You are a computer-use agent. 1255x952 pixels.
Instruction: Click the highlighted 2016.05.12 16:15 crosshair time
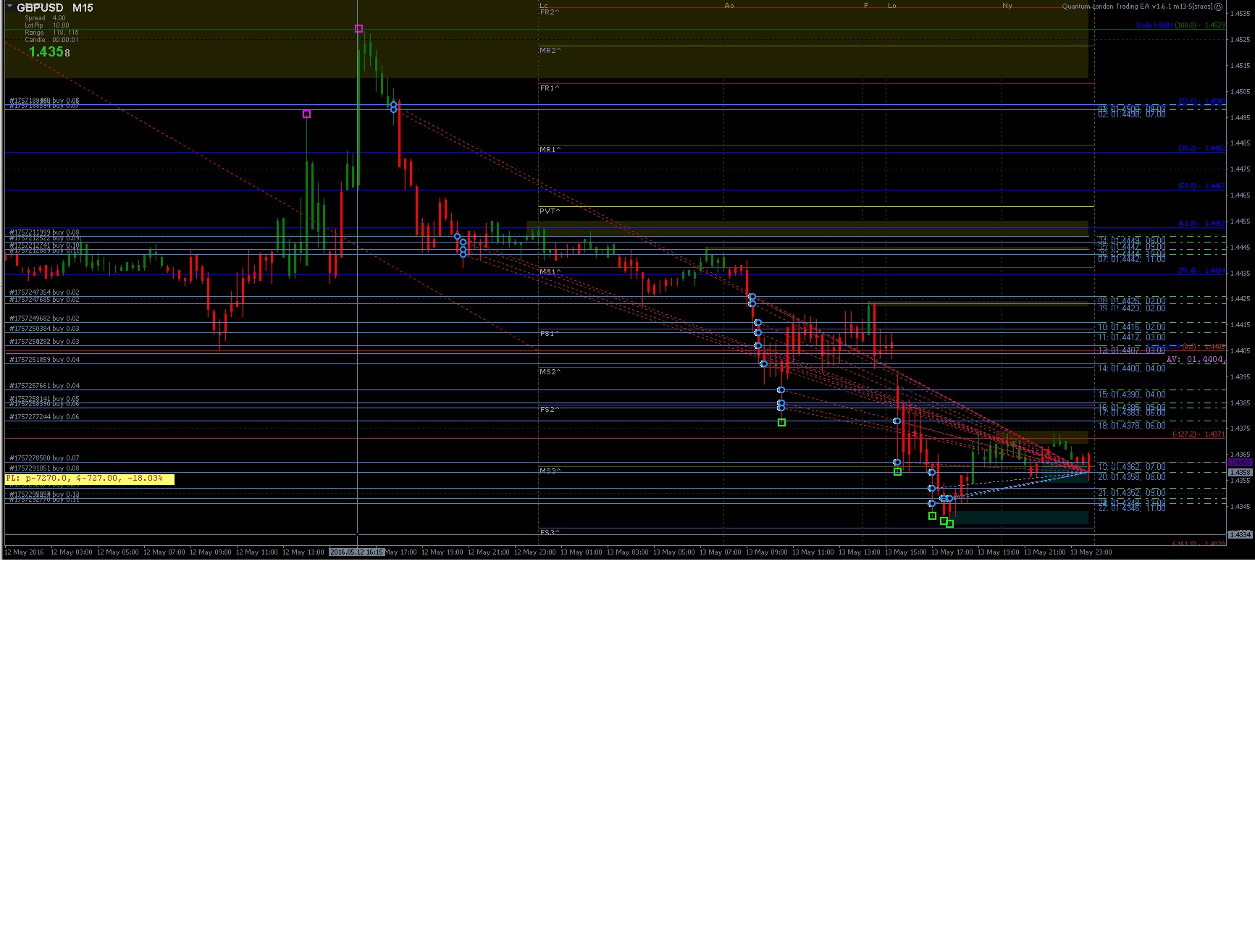pyautogui.click(x=356, y=552)
